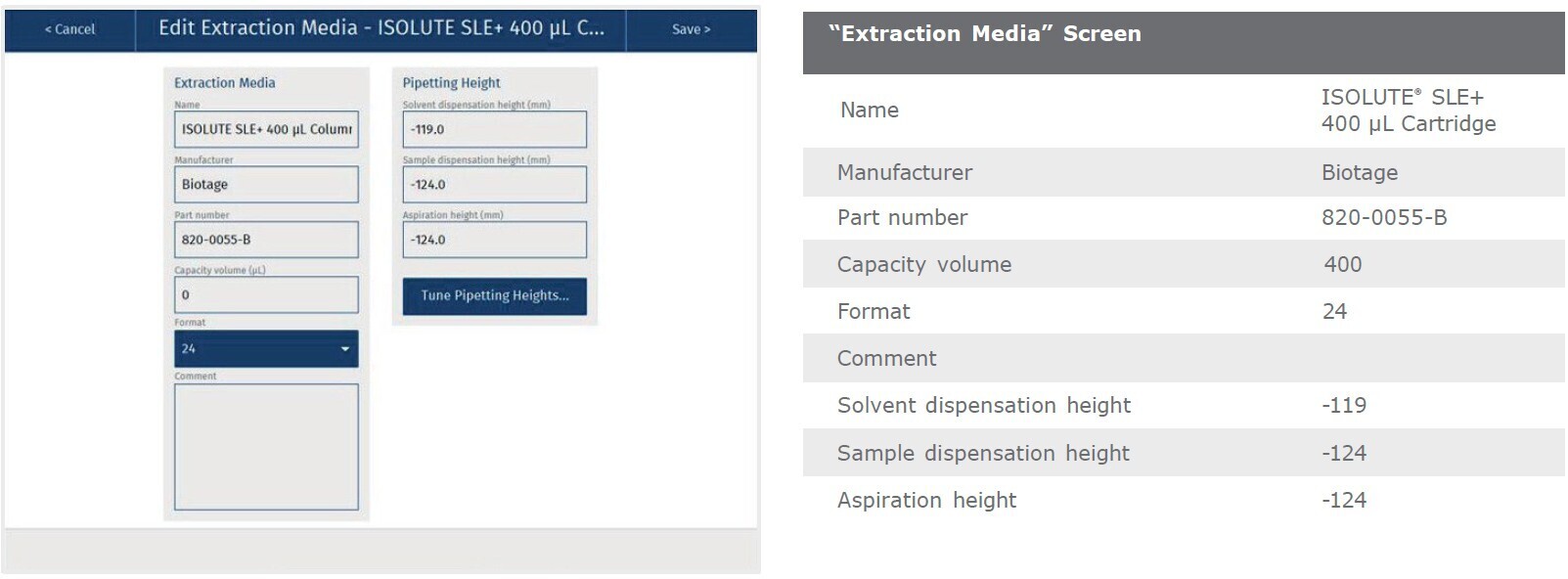Image resolution: width=1568 pixels, height=579 pixels.
Task: Click inside the empty Comment text area
Action: [266, 446]
